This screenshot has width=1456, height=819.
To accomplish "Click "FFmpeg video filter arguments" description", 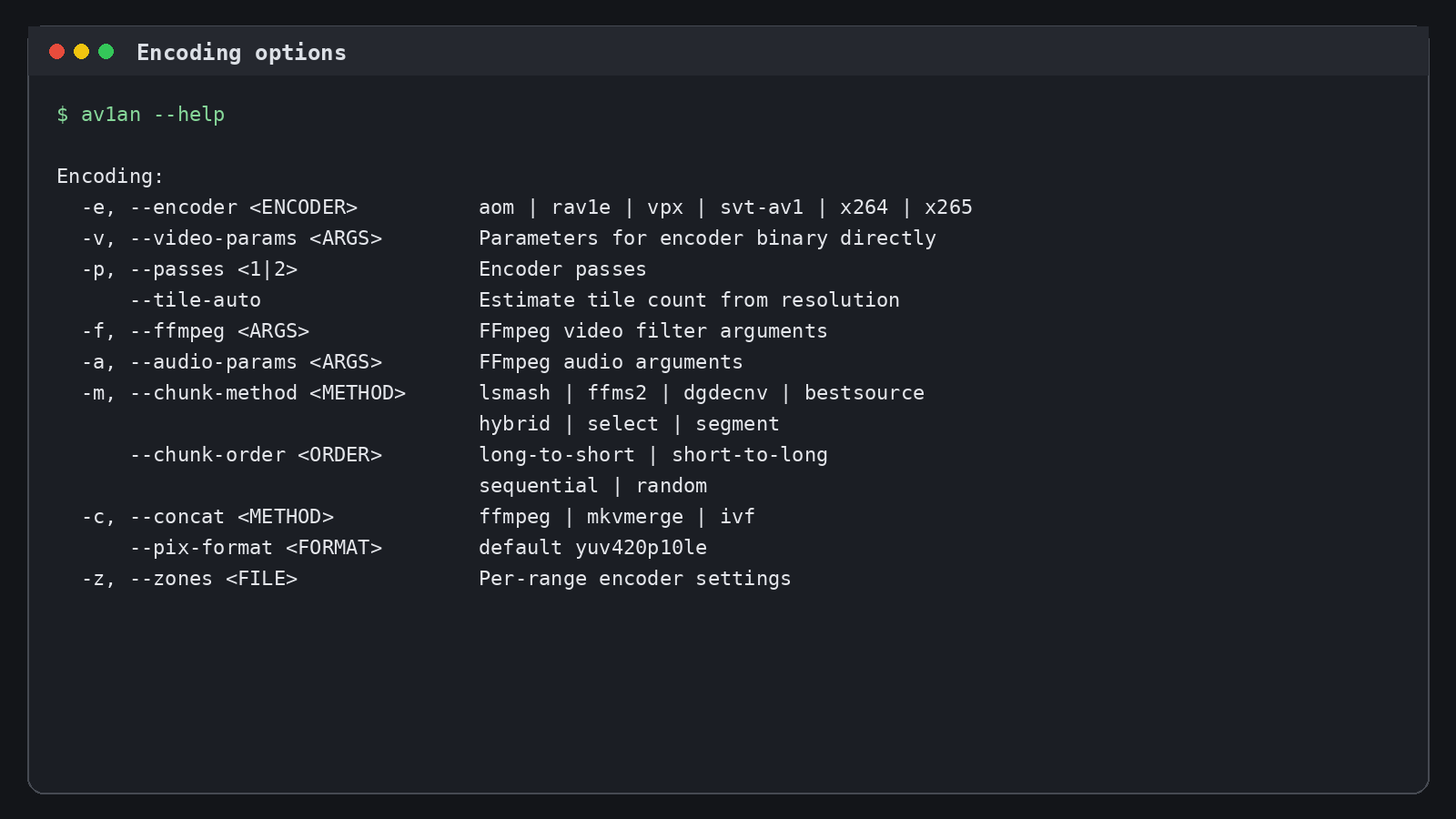I will click(x=653, y=331).
